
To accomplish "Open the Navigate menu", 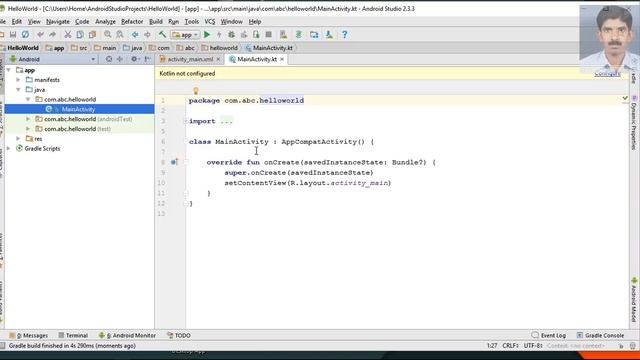I will 58,22.
